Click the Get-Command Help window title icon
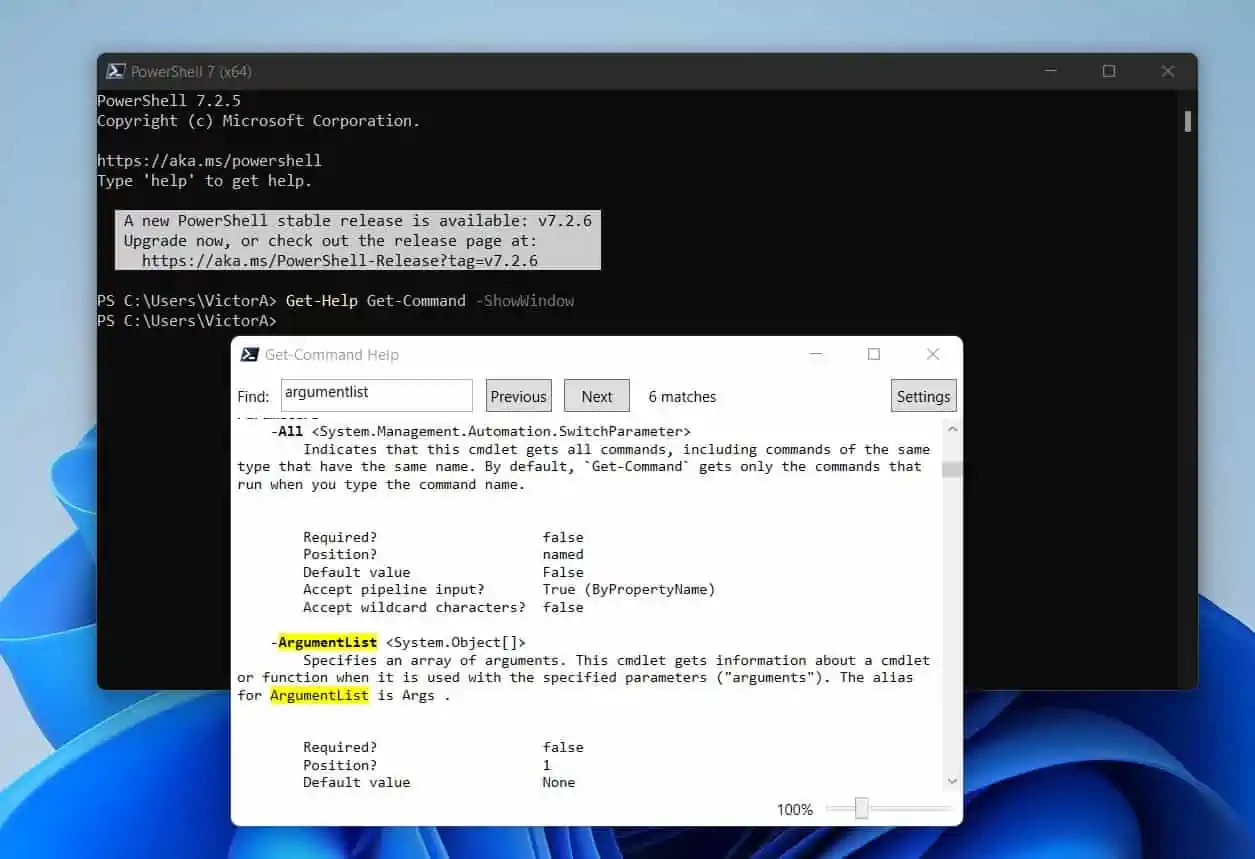 (250, 354)
